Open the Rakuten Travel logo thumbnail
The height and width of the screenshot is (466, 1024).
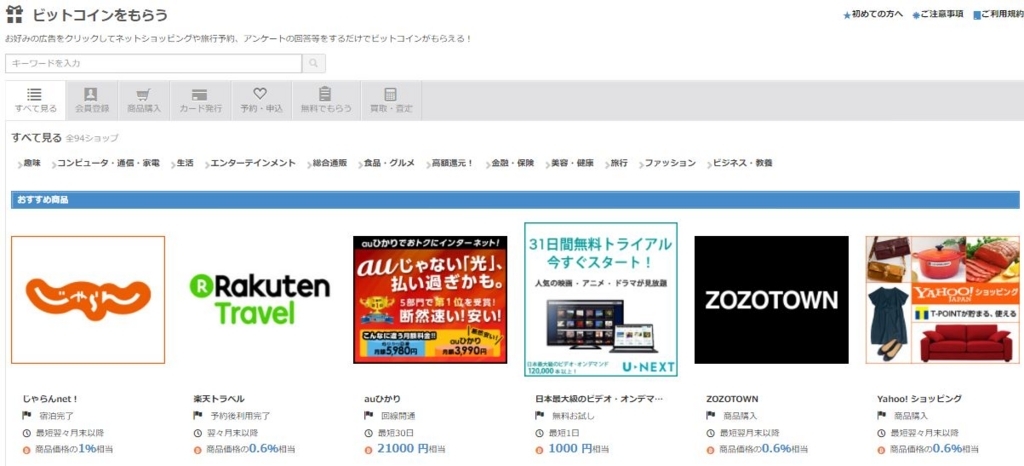259,300
